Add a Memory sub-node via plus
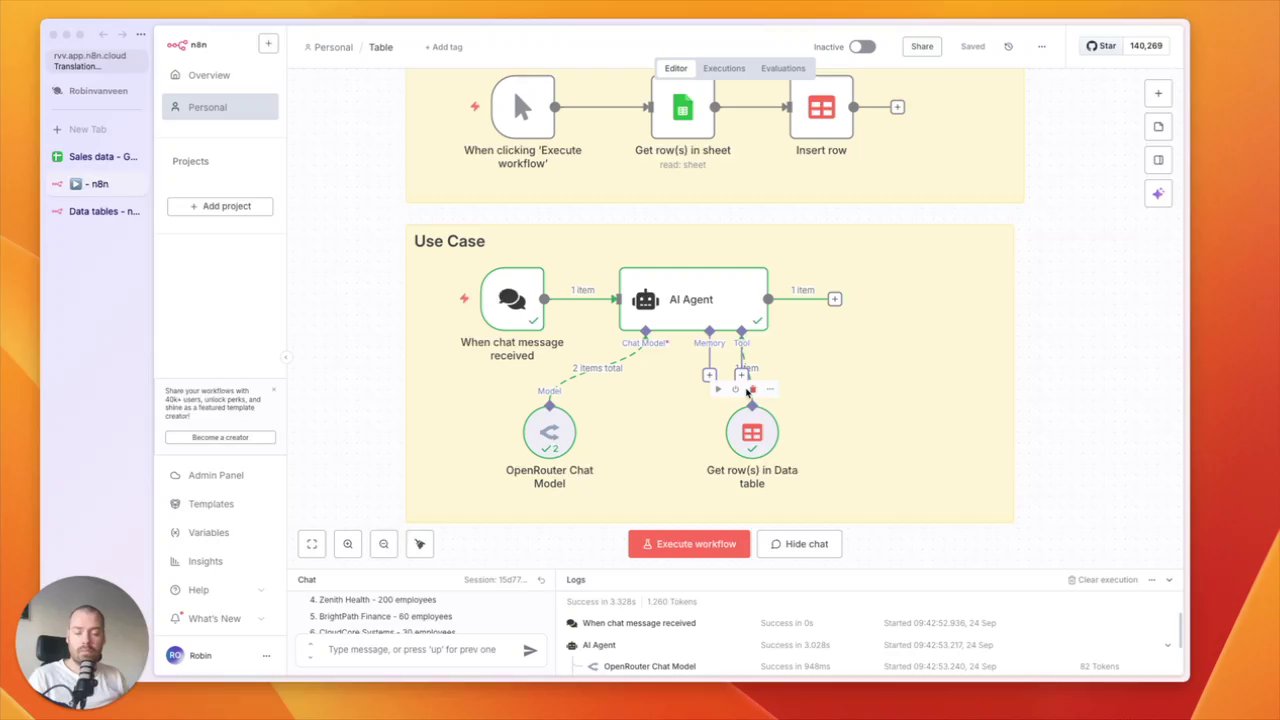 click(709, 375)
